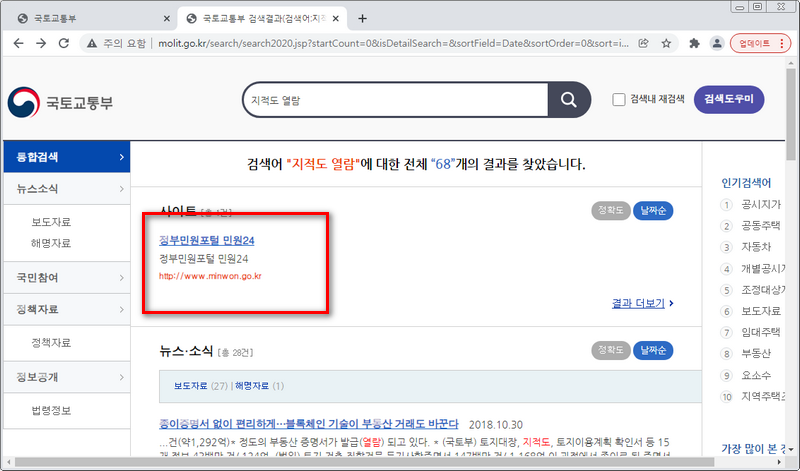Expand the 정책자료 chevron

(x=121, y=309)
